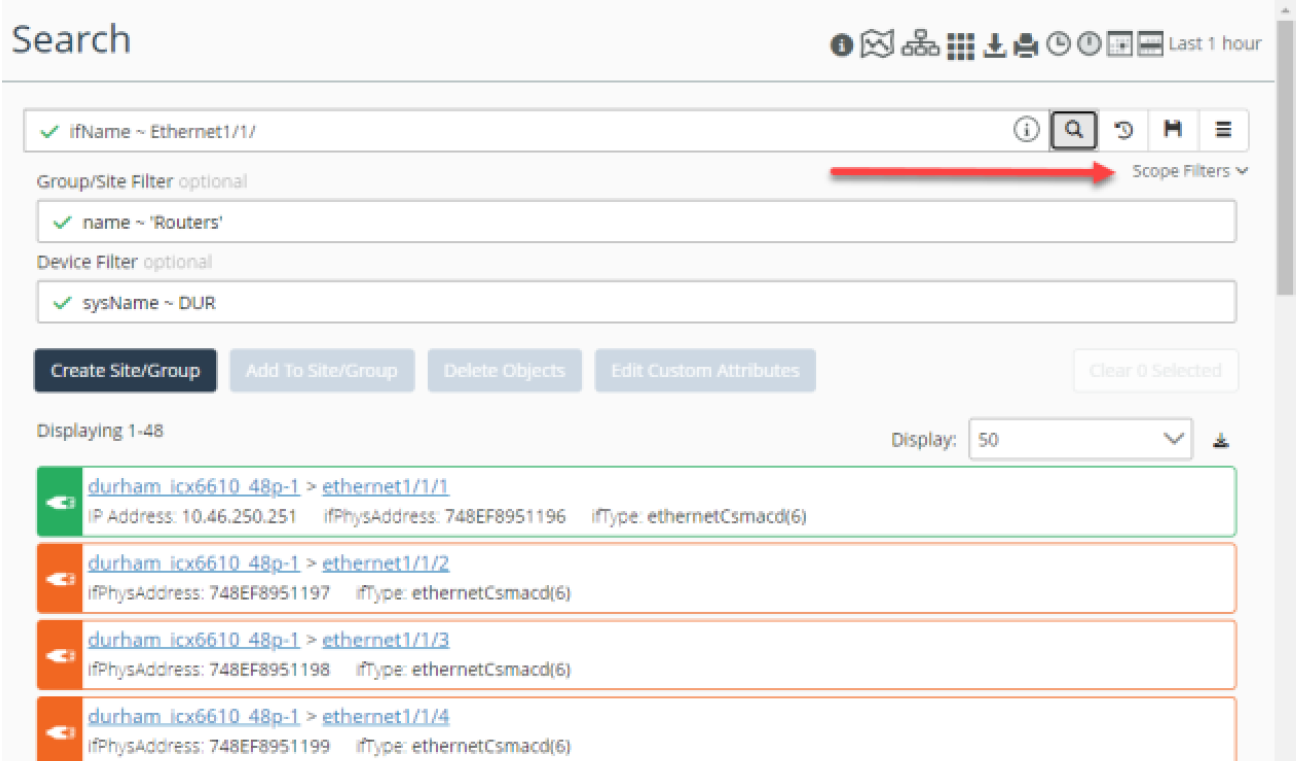
Task: Open the map view icon in the toolbar
Action: (876, 45)
